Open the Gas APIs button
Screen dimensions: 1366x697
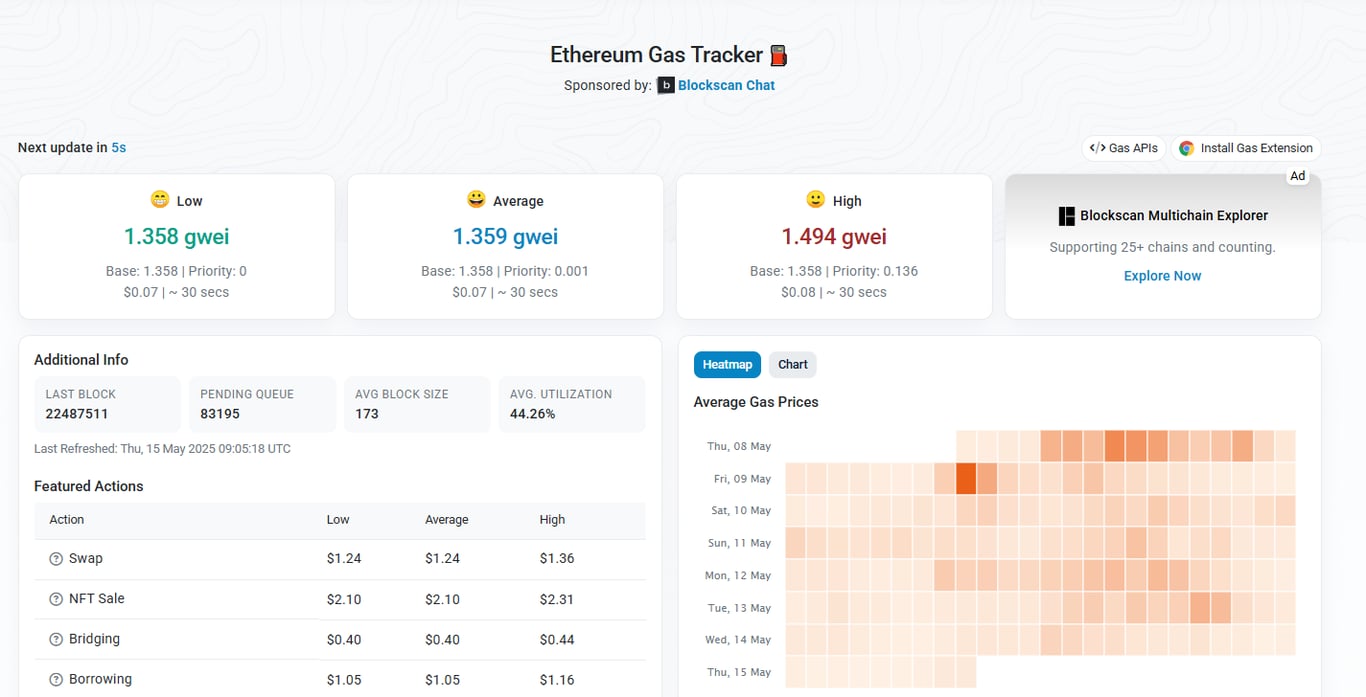click(x=1124, y=148)
